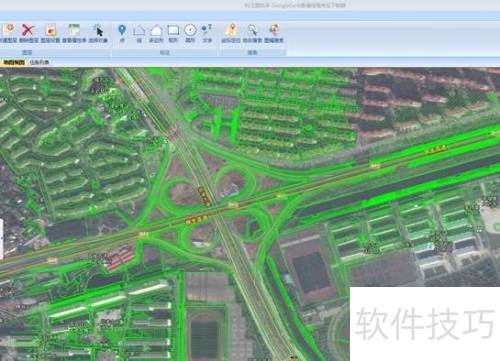This screenshot has height=361, width=500.
Task: Open the view attribute table icon
Action: coord(74,30)
